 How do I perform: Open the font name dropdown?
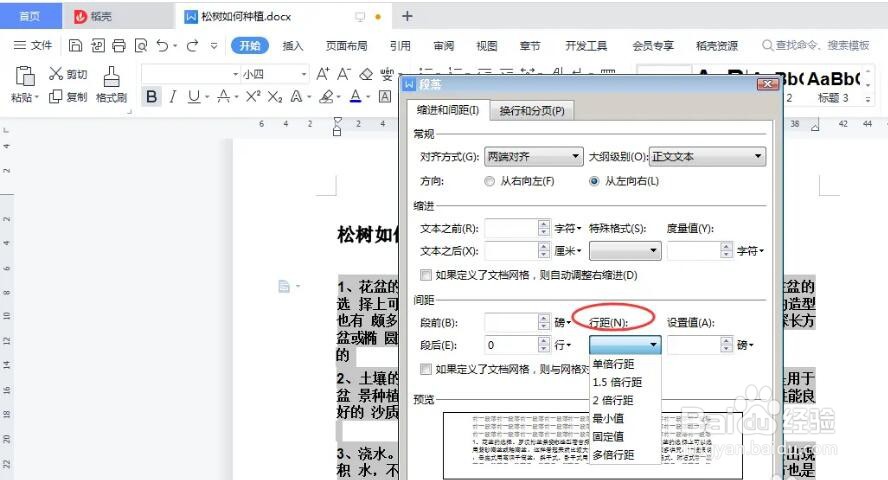point(236,74)
